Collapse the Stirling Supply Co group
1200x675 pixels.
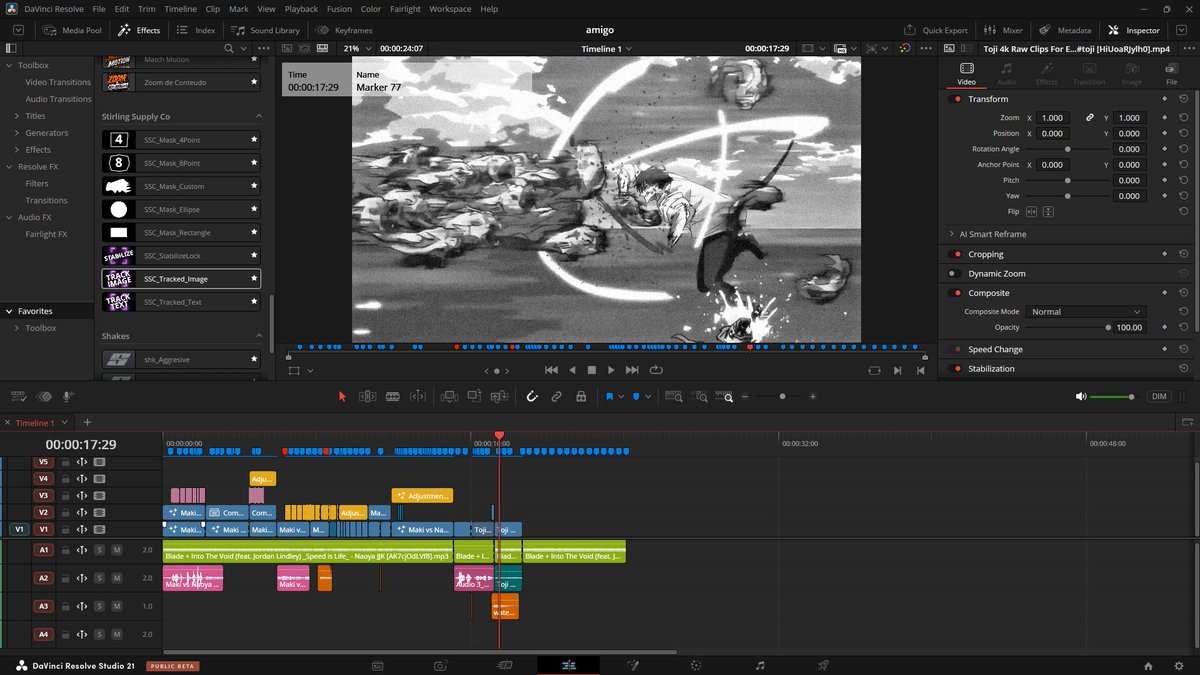(x=259, y=117)
